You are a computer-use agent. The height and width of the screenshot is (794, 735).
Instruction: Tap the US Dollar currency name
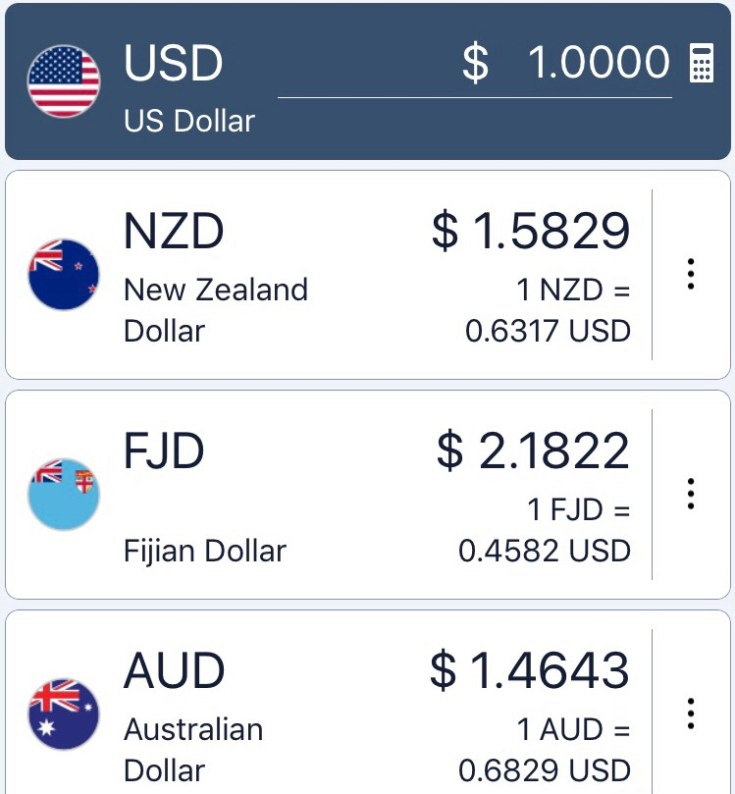[189, 121]
